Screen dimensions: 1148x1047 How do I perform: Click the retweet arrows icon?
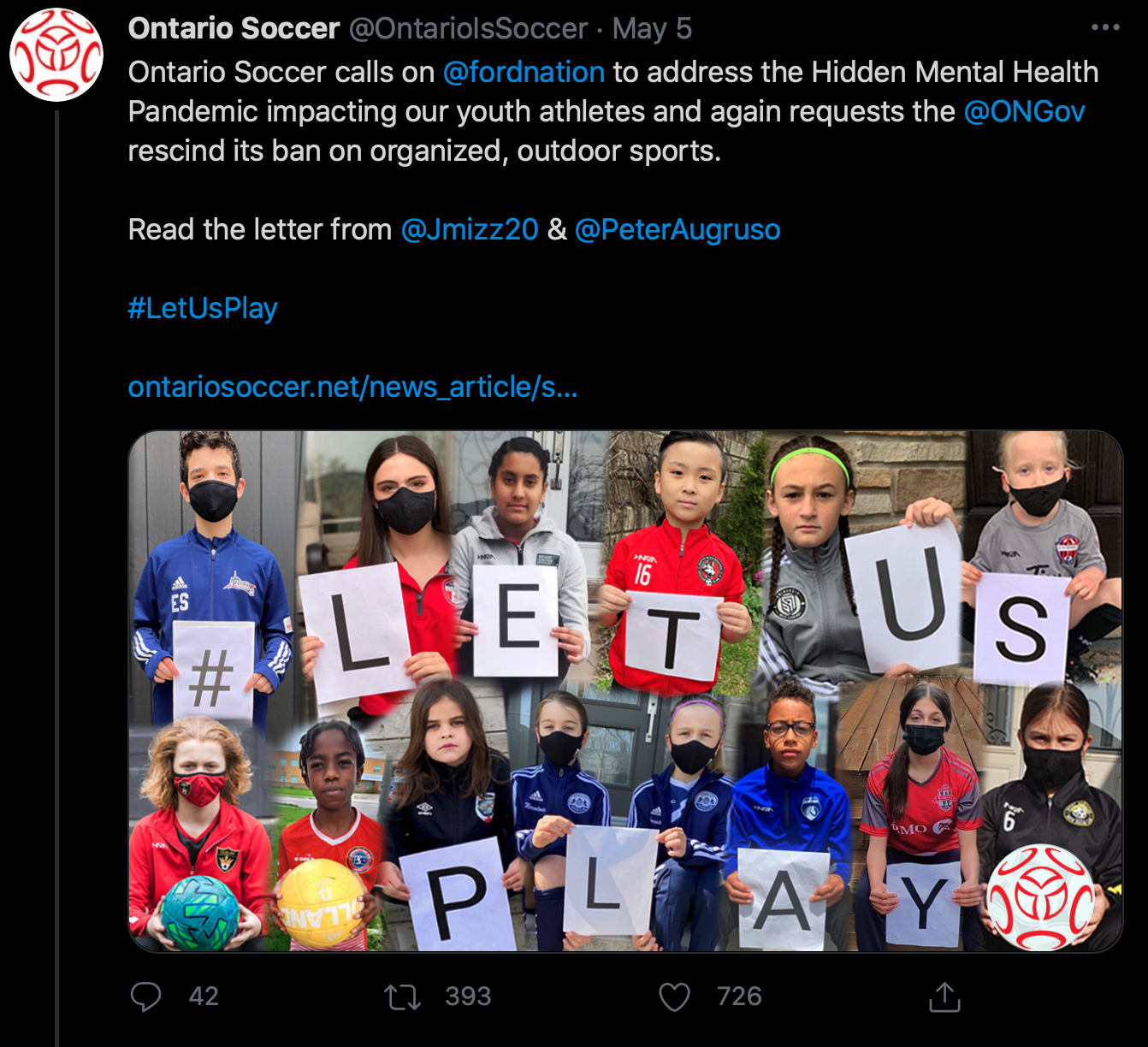coord(402,997)
